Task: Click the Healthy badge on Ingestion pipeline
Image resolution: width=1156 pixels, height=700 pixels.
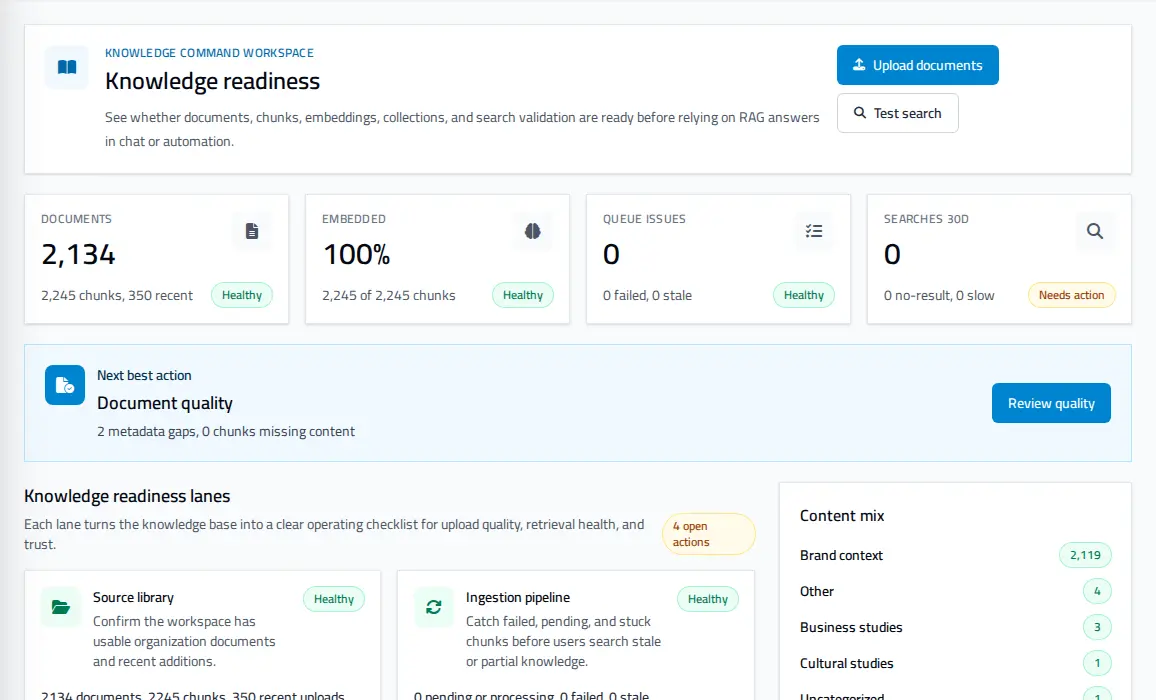Action: pyautogui.click(x=708, y=599)
